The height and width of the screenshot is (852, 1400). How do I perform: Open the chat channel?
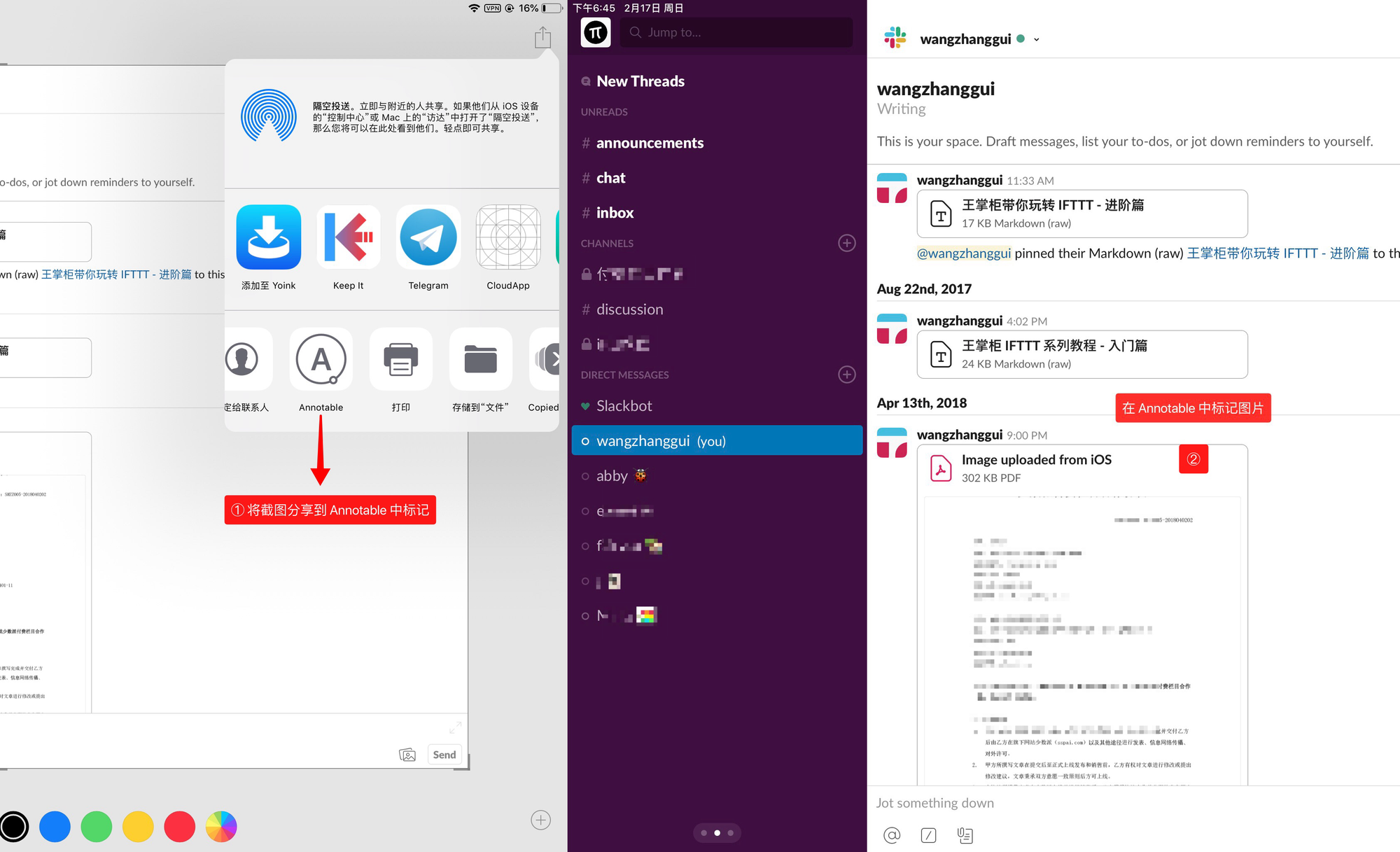coord(610,178)
